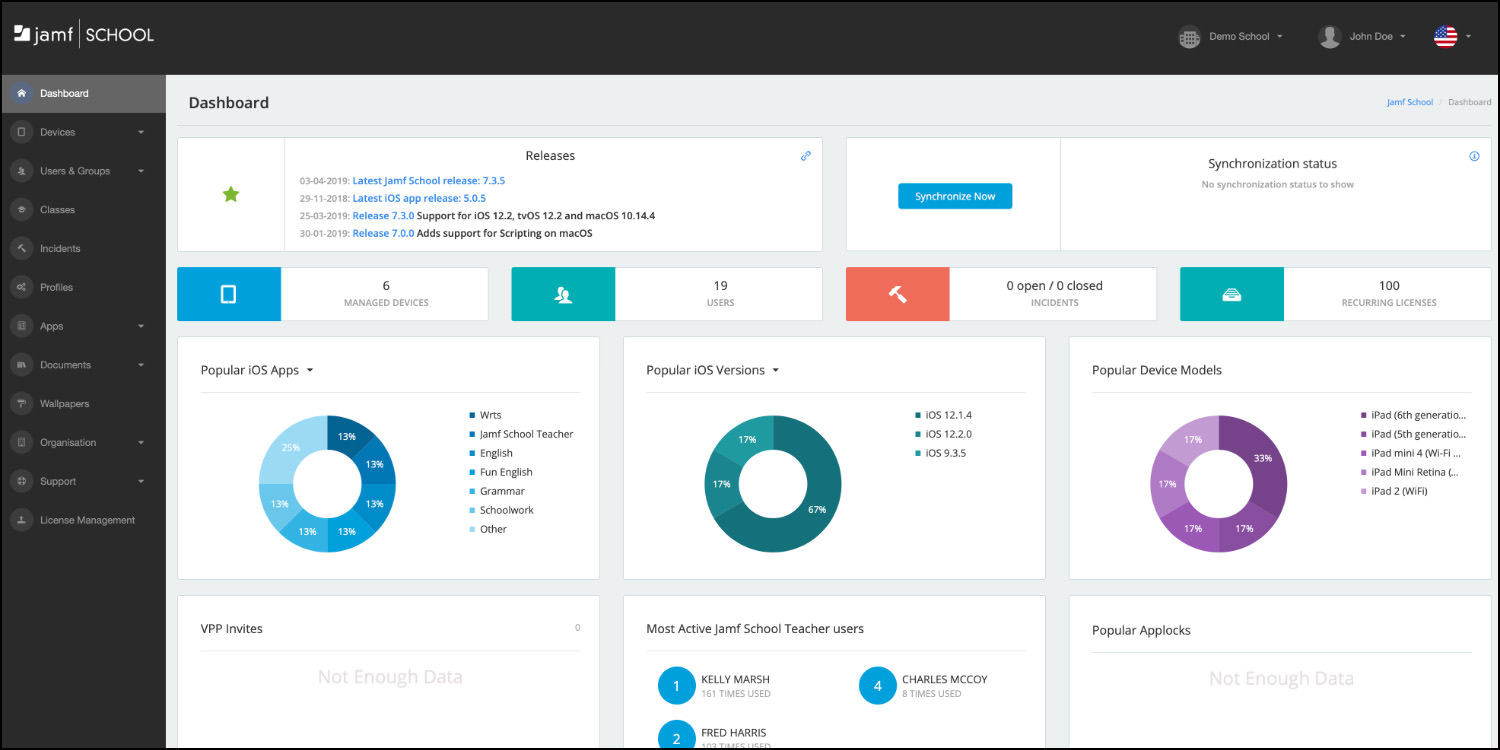Open Incidents in the sidebar

[x=83, y=248]
